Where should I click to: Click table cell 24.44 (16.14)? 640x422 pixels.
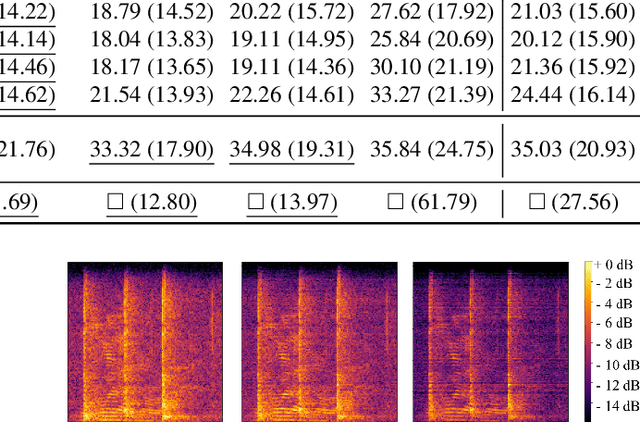click(x=573, y=94)
